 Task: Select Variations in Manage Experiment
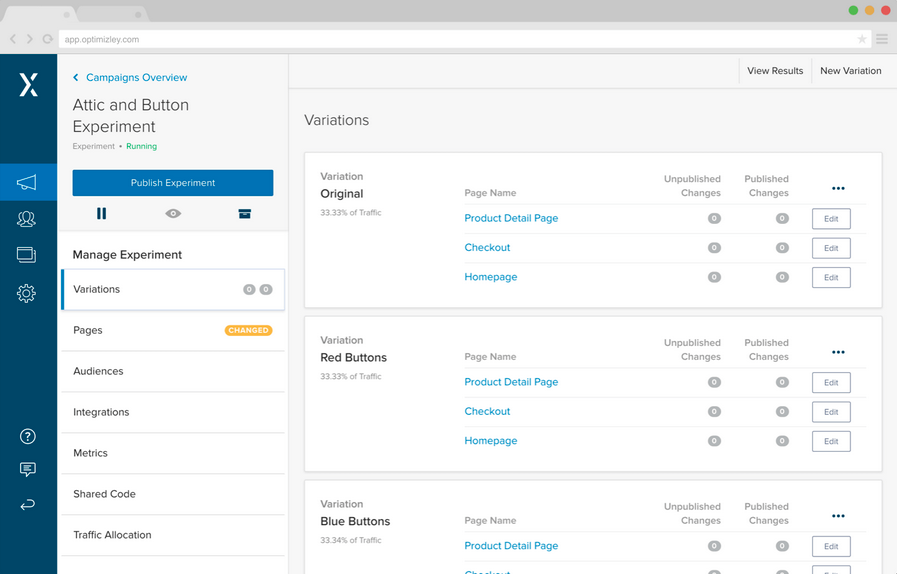coord(173,289)
